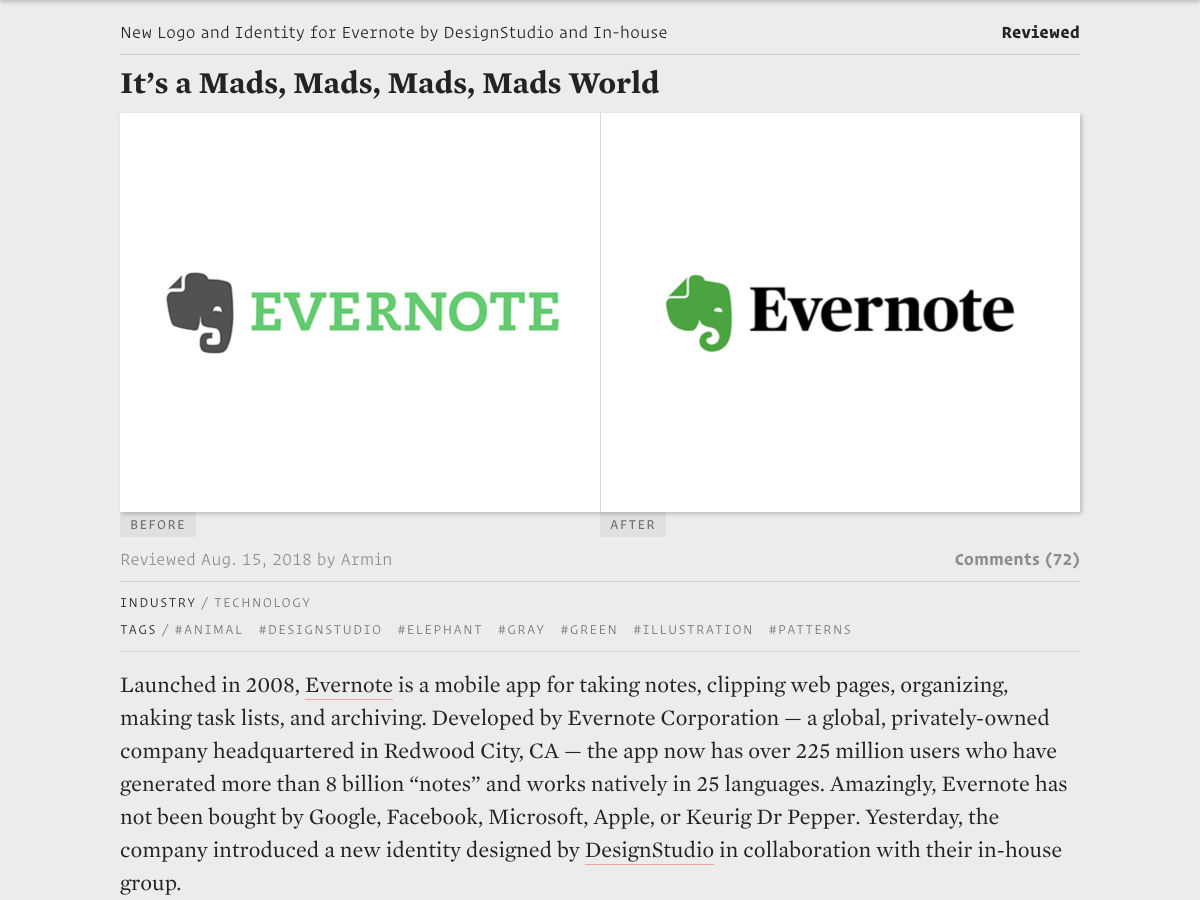Click the gray elephant icon in the Before logo

click(x=200, y=312)
